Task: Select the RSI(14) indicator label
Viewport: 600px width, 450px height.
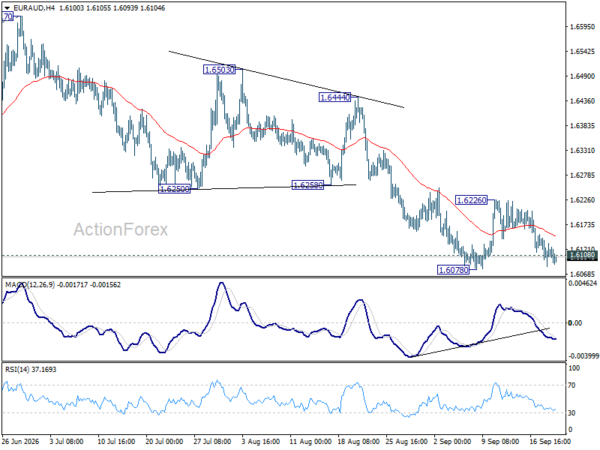Action: coord(18,370)
